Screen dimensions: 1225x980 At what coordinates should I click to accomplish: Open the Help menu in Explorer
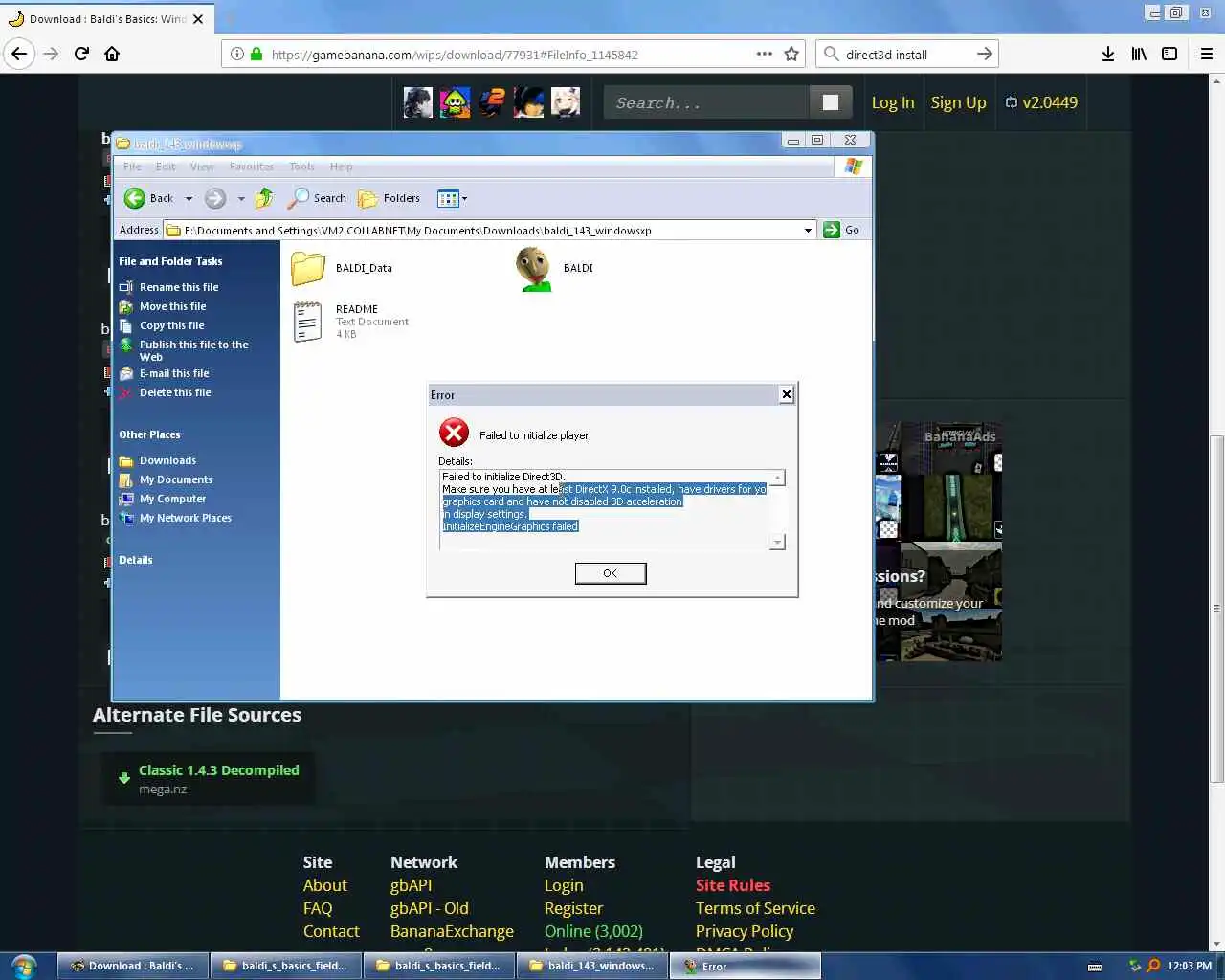point(341,167)
